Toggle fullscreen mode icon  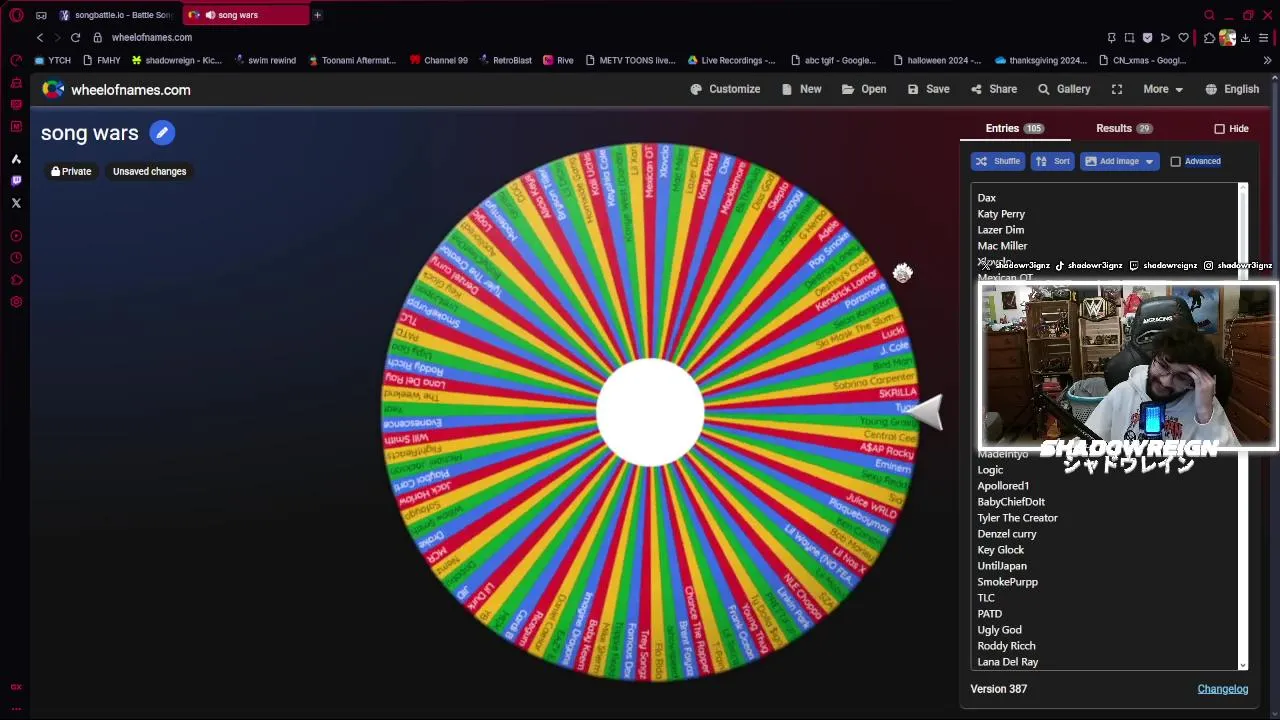point(1117,89)
